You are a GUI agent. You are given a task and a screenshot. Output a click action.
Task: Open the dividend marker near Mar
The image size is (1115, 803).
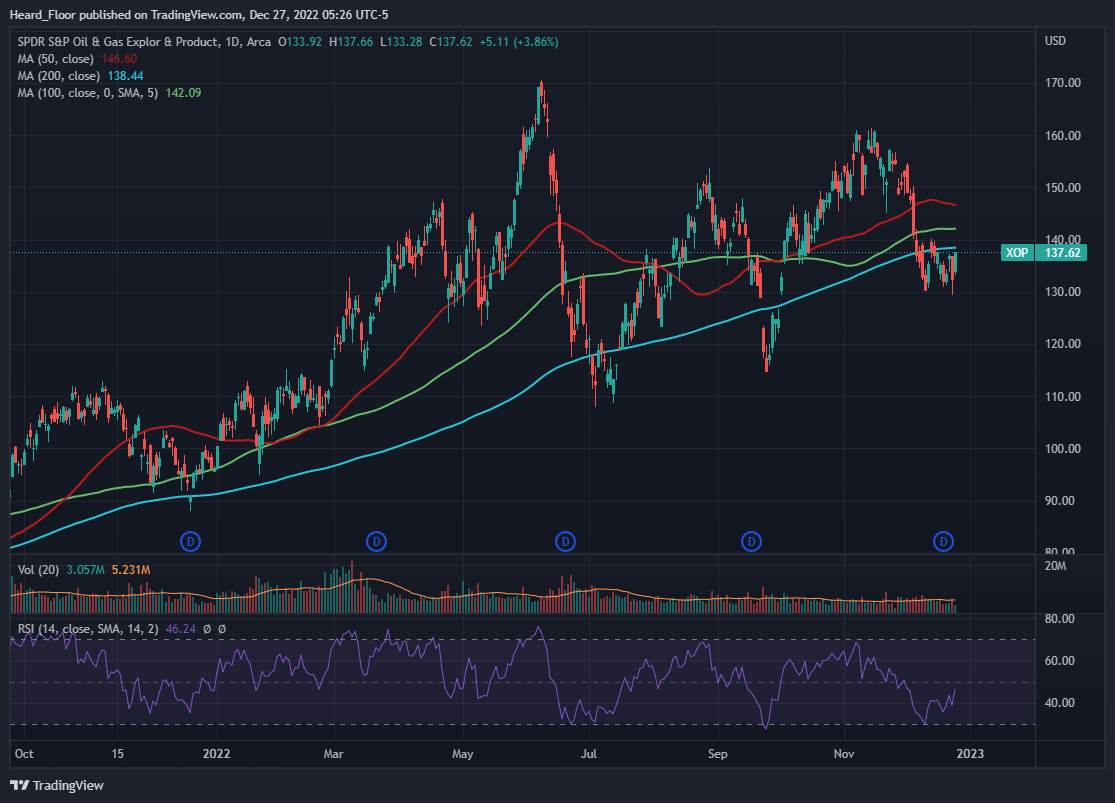pos(376,541)
